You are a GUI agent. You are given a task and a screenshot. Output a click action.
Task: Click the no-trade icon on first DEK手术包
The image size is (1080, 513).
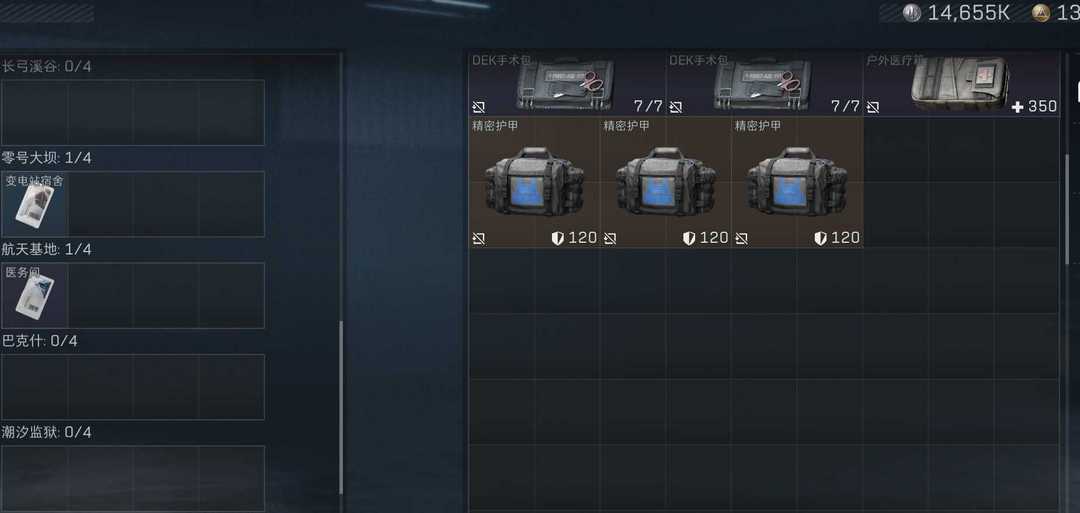coord(479,107)
